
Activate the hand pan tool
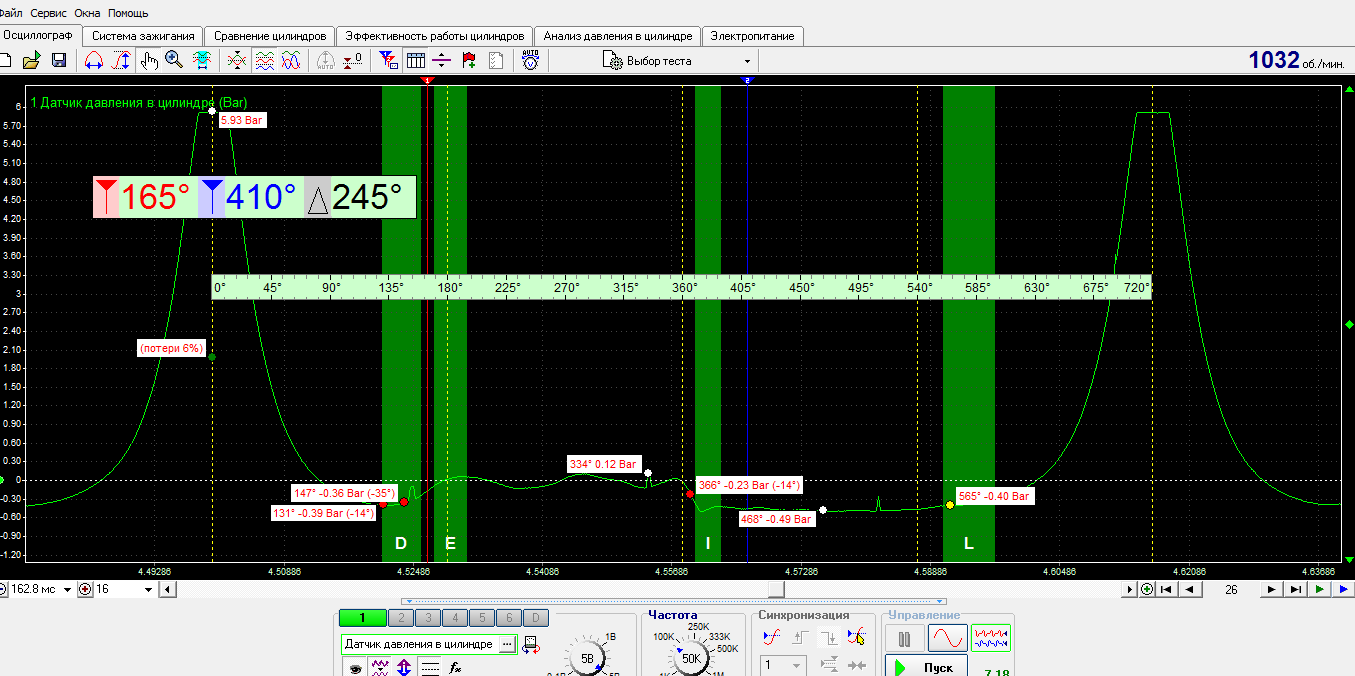[x=149, y=60]
